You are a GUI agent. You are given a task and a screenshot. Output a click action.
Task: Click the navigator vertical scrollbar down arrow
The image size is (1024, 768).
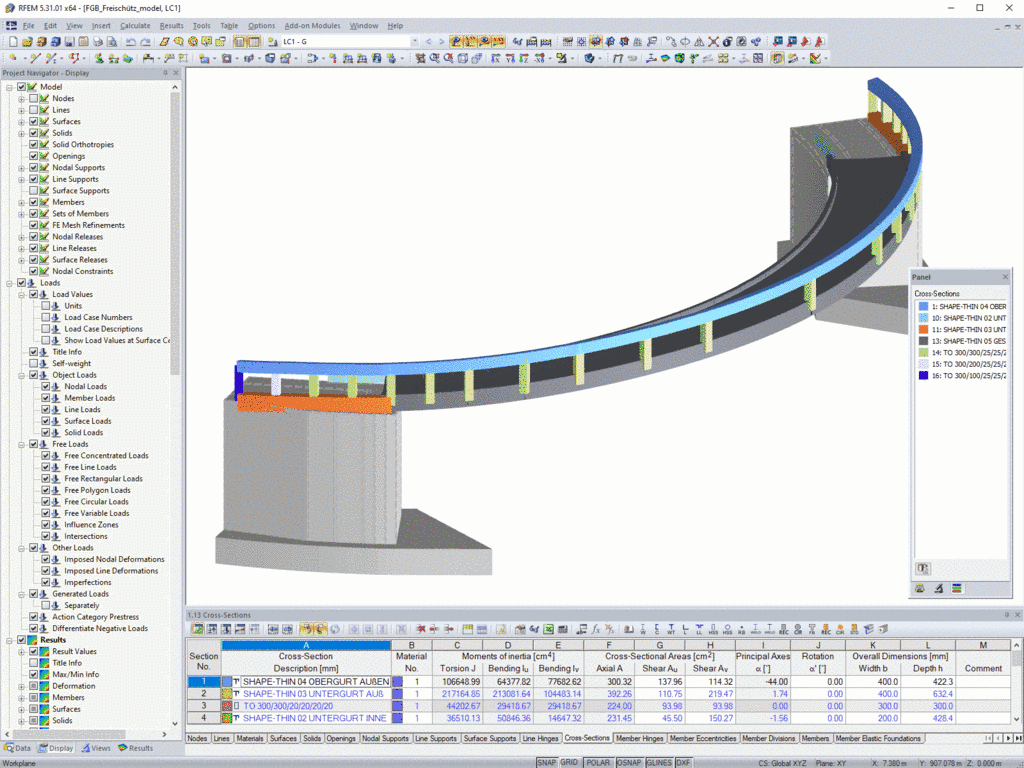(174, 724)
